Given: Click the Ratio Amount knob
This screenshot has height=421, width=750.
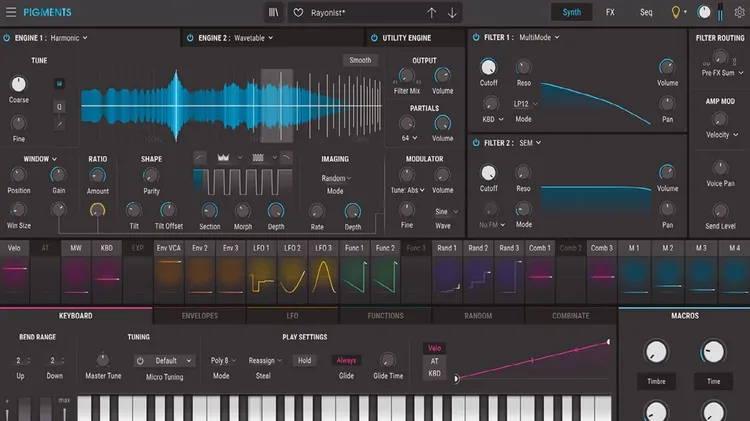Looking at the screenshot, I should pos(98,176).
